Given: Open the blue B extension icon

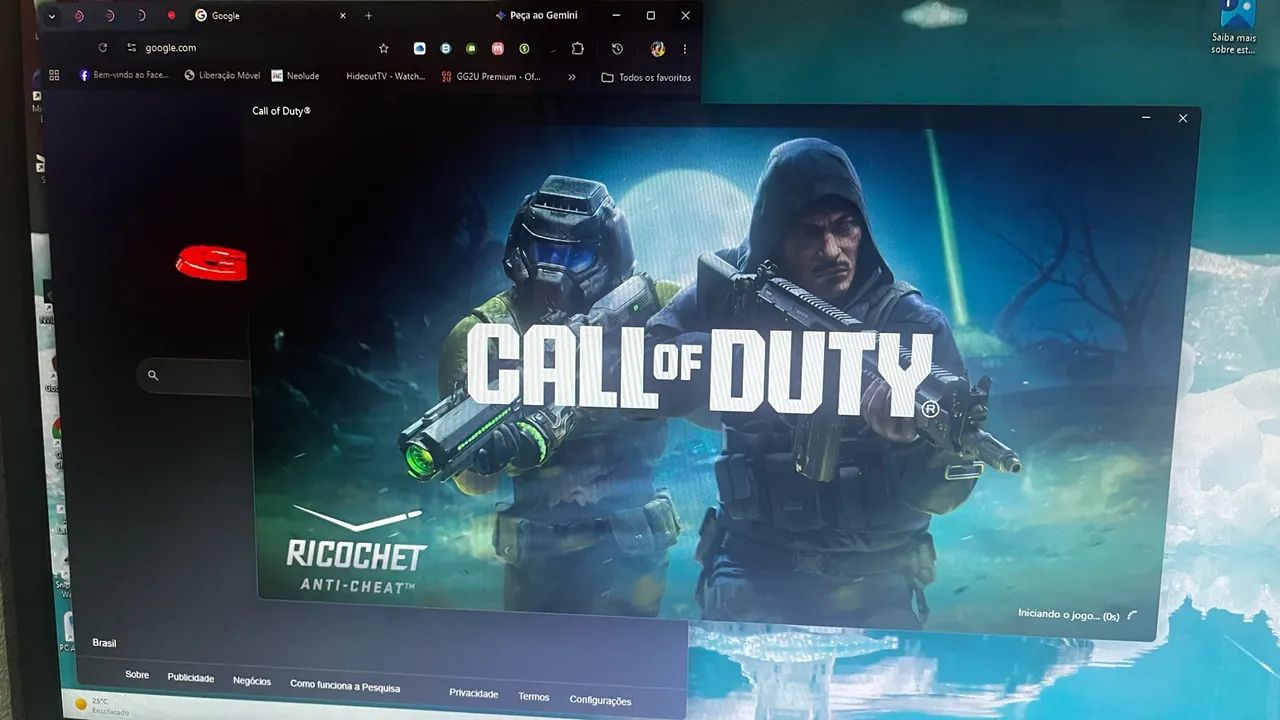Looking at the screenshot, I should point(446,48).
